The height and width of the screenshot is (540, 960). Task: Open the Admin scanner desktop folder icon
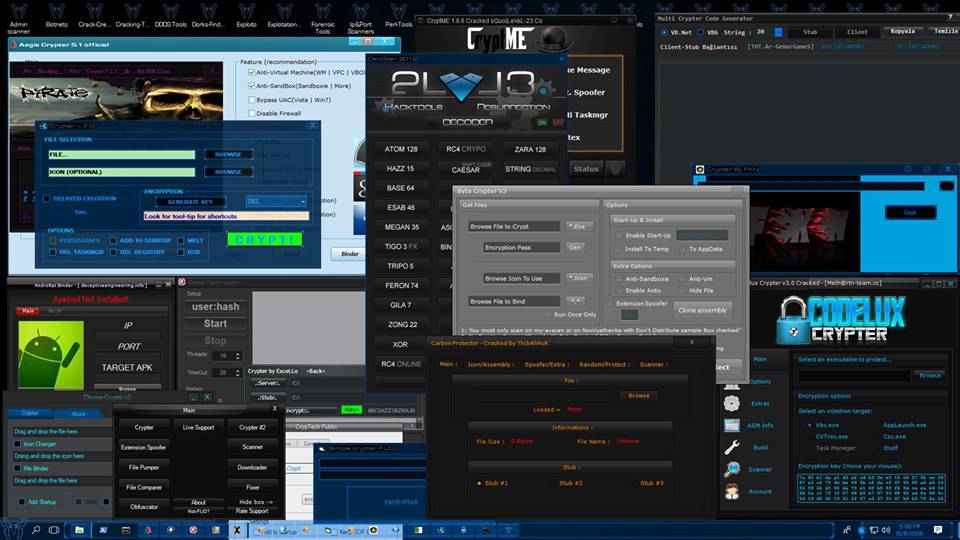pos(18,17)
